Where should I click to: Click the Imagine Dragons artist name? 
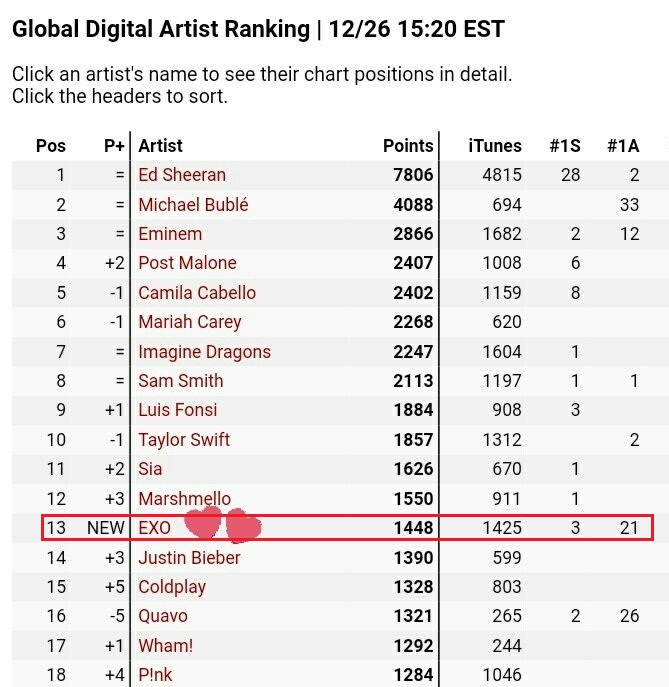pyautogui.click(x=204, y=352)
